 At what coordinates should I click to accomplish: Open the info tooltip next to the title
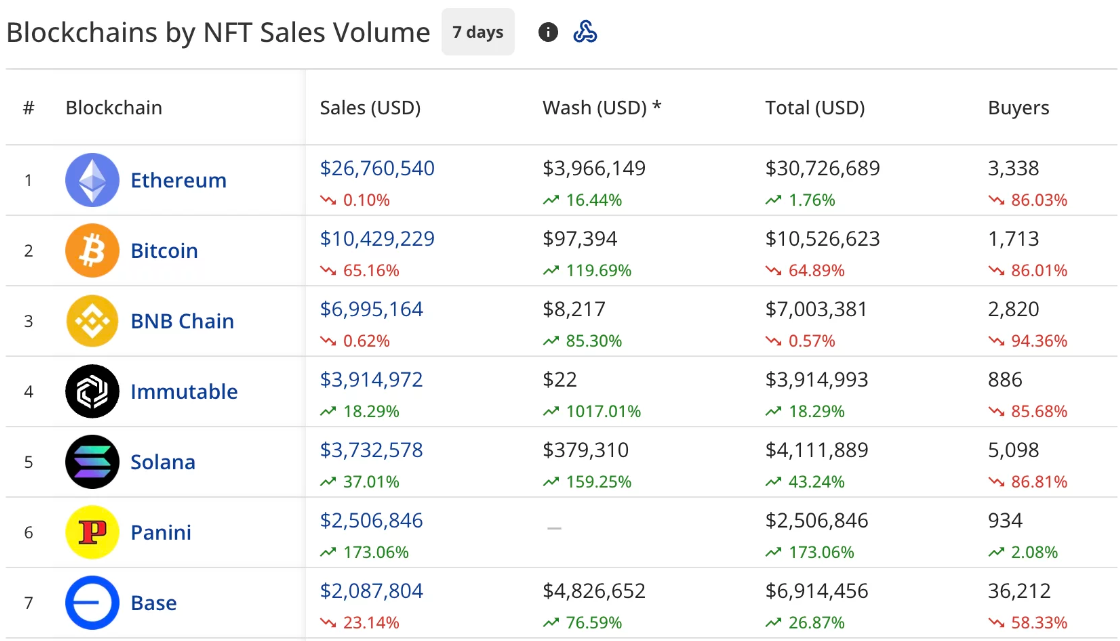548,31
